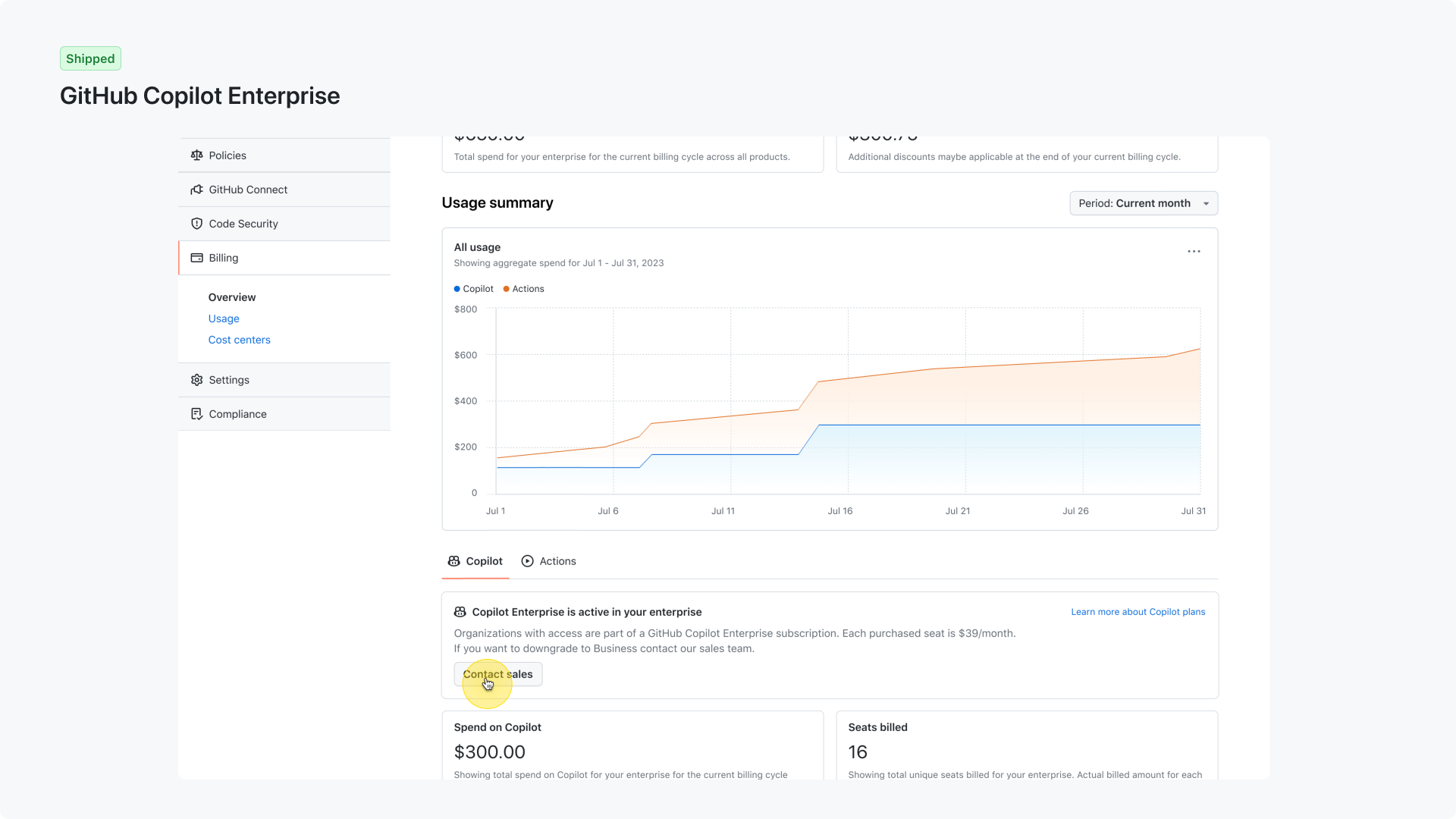Select the Policies icon in the sidebar

[x=197, y=155]
